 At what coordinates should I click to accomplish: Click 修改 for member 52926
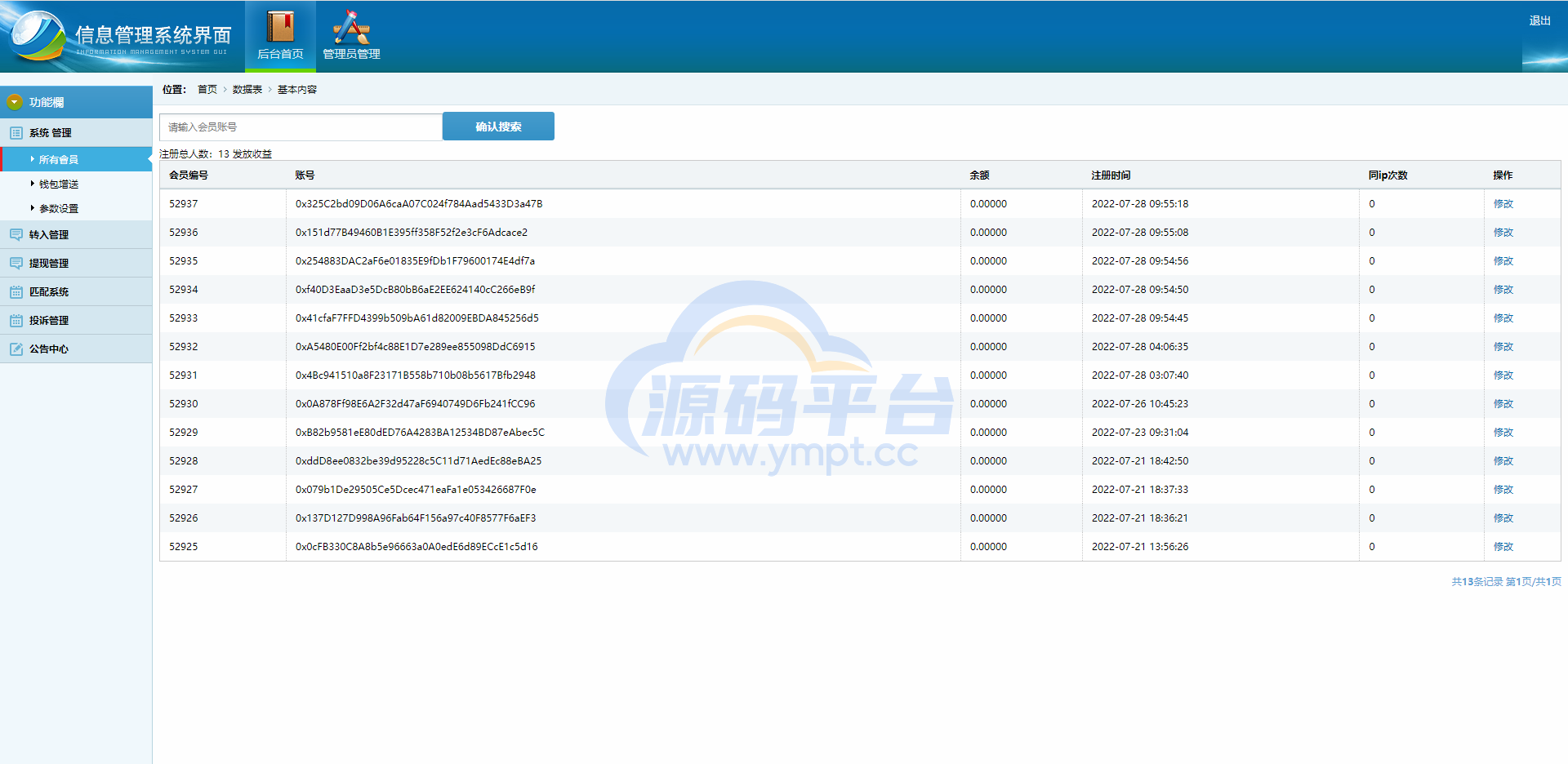click(1503, 518)
